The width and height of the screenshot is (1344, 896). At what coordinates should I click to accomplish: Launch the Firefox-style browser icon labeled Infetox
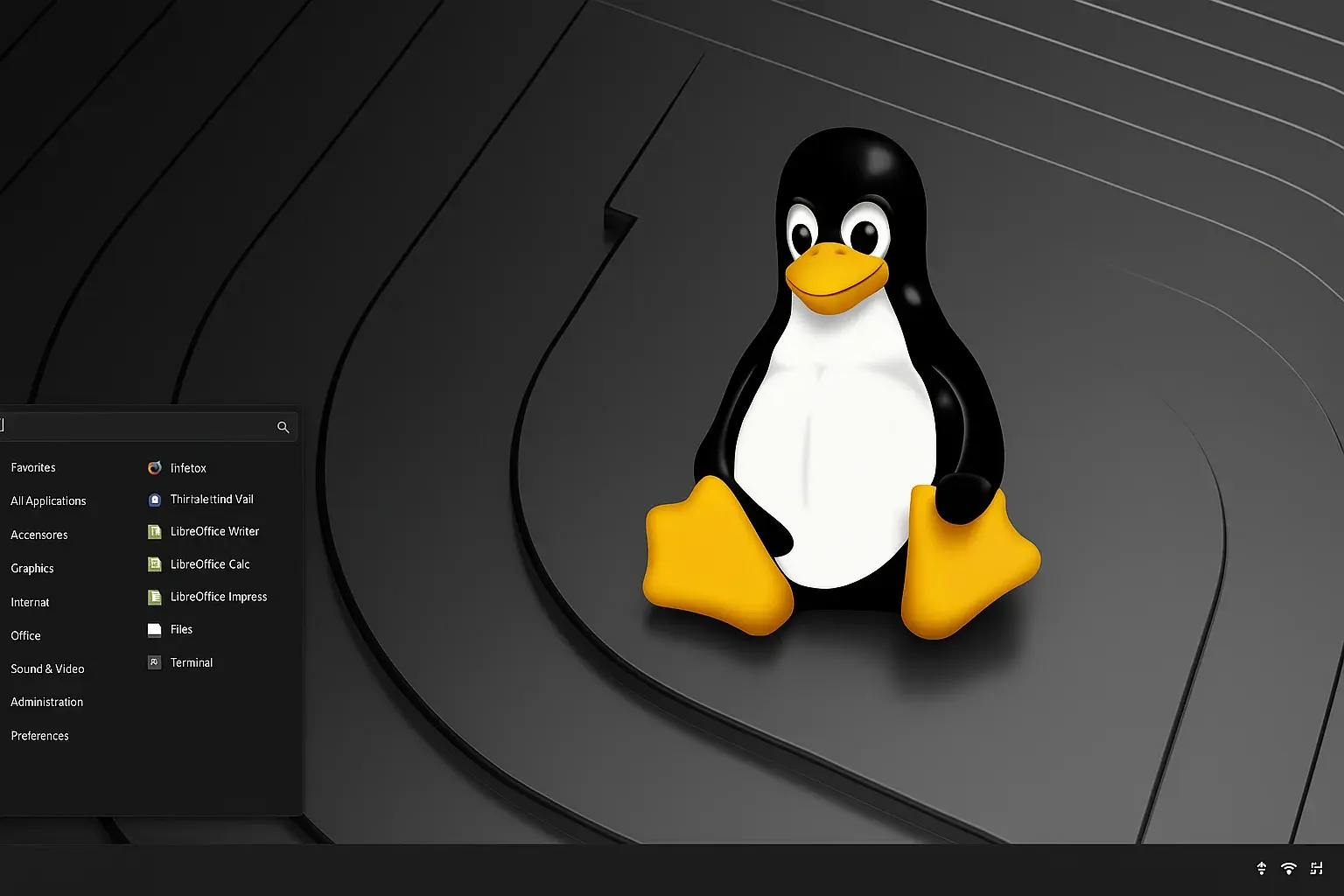155,468
